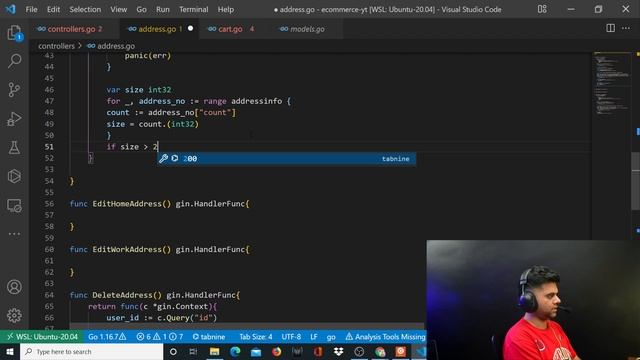Launch Firefox from taskbar

(x=277, y=351)
